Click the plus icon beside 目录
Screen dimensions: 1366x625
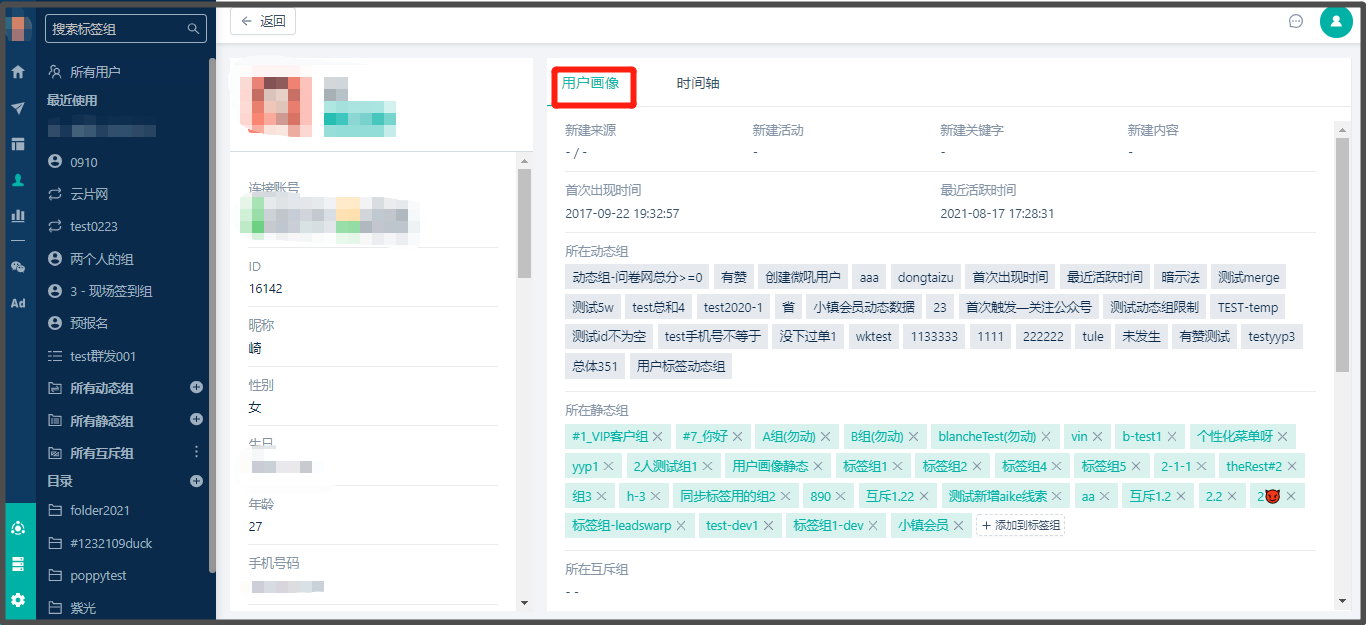196,481
